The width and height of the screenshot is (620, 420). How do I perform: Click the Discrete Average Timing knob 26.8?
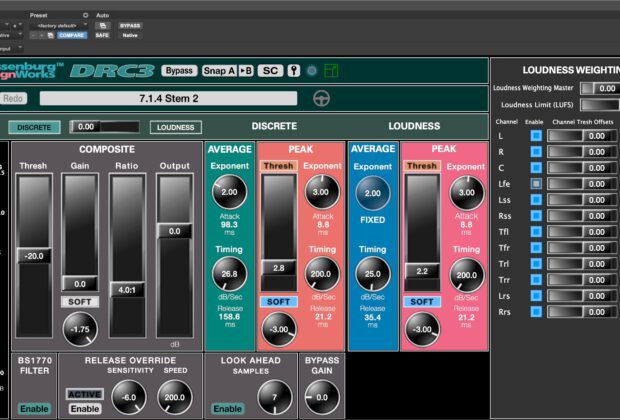point(229,274)
